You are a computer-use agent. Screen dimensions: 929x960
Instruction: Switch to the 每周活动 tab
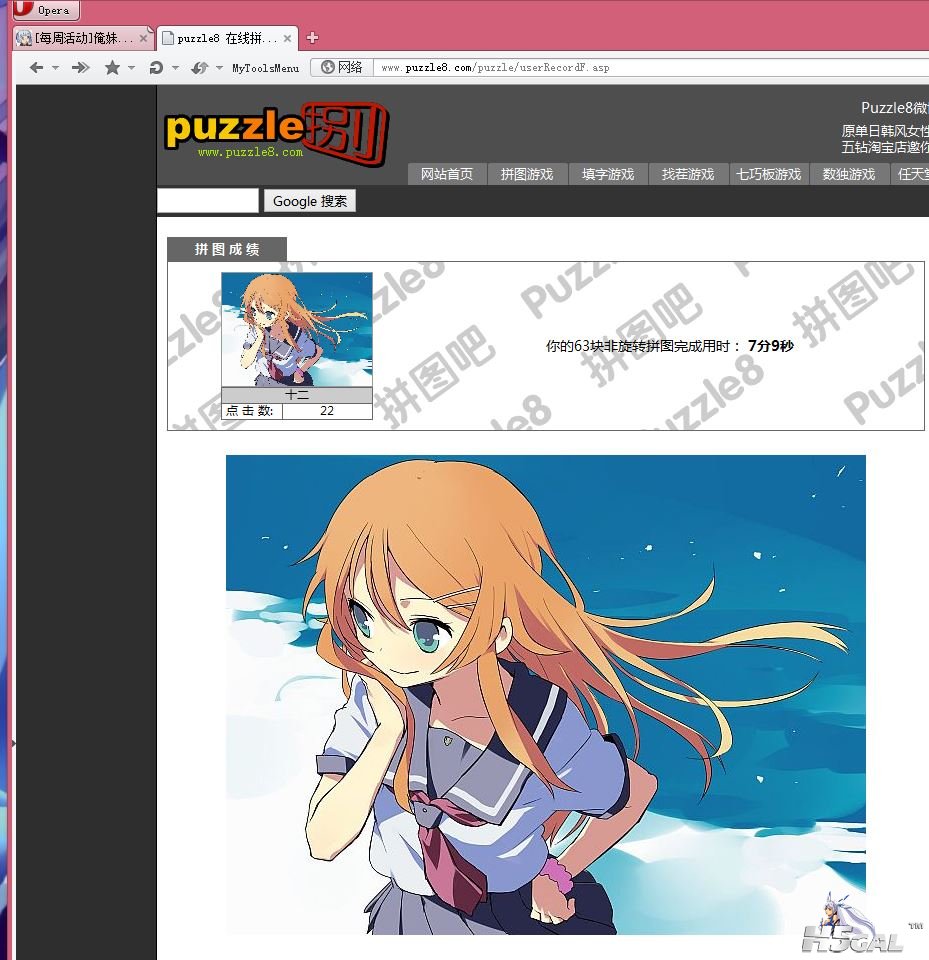point(83,38)
